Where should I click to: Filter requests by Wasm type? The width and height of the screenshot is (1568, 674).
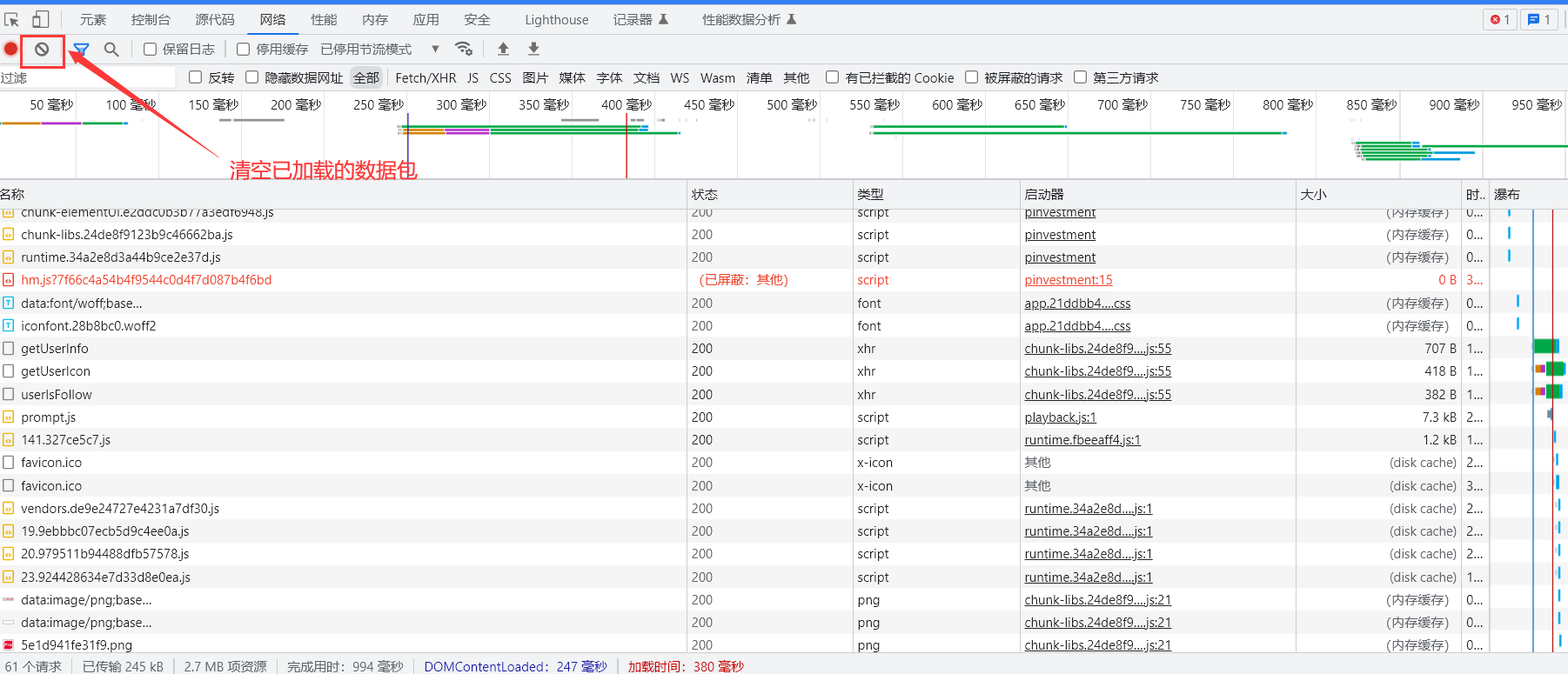pos(718,77)
